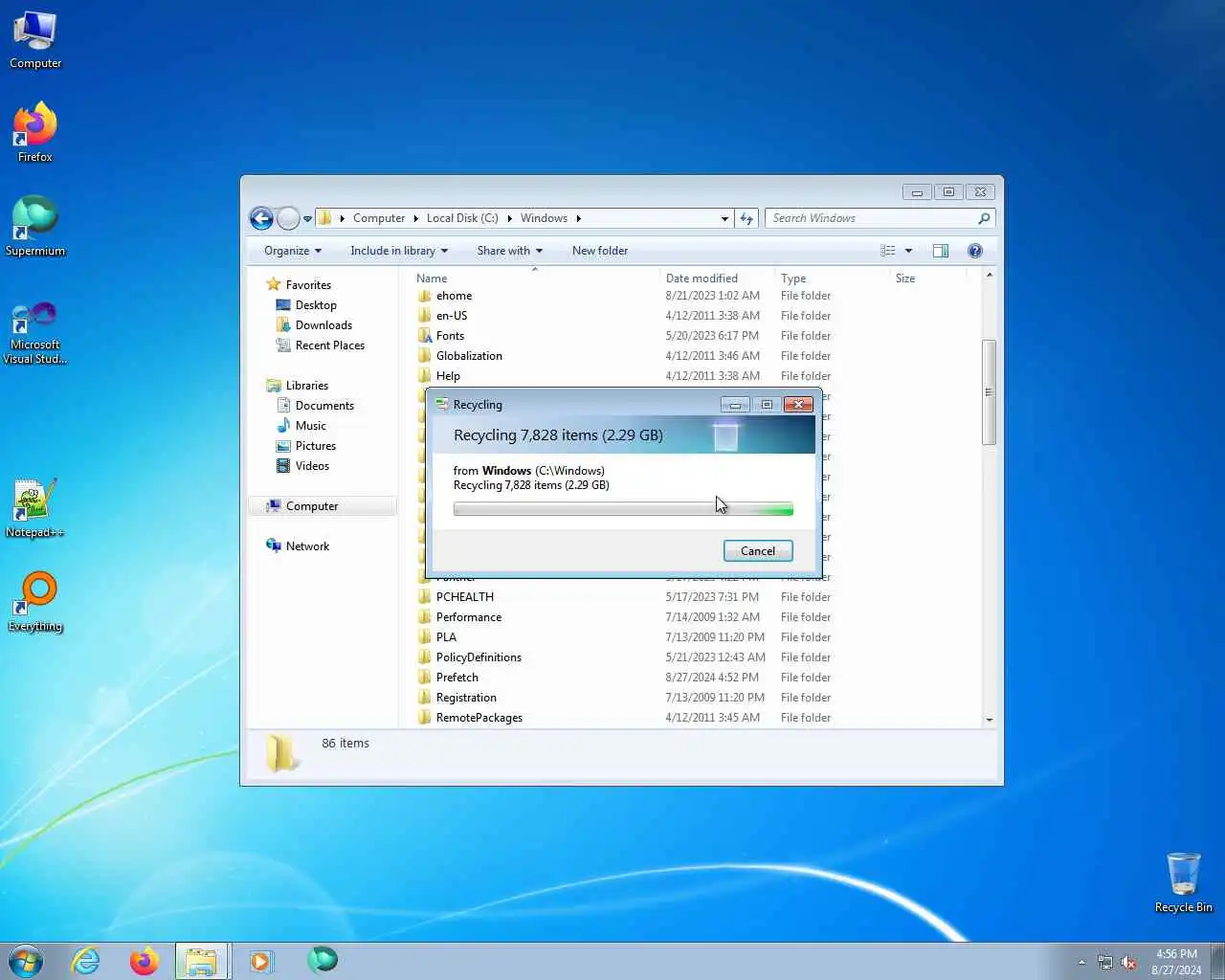Select Computer in navigation pane
1225x980 pixels.
coord(323,506)
